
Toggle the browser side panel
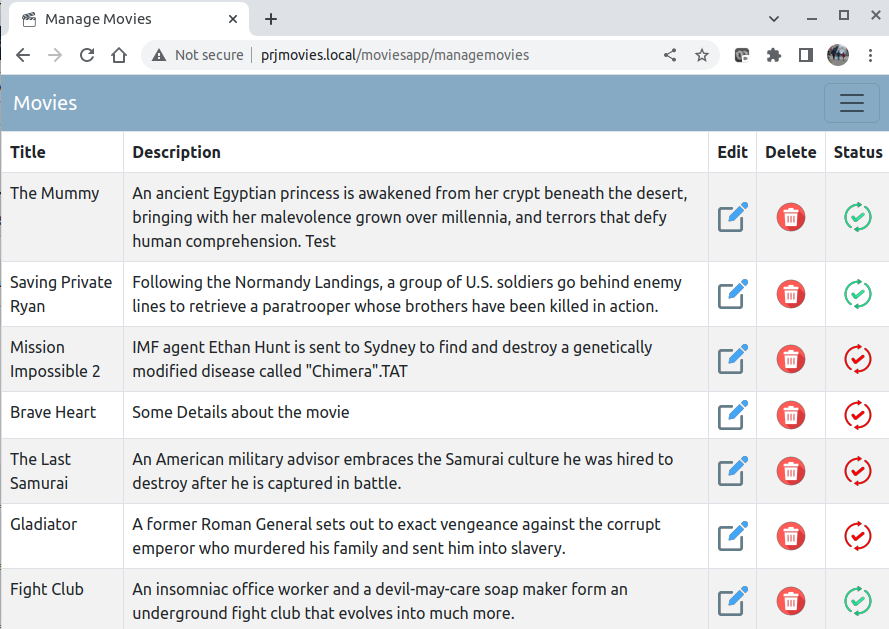(806, 55)
